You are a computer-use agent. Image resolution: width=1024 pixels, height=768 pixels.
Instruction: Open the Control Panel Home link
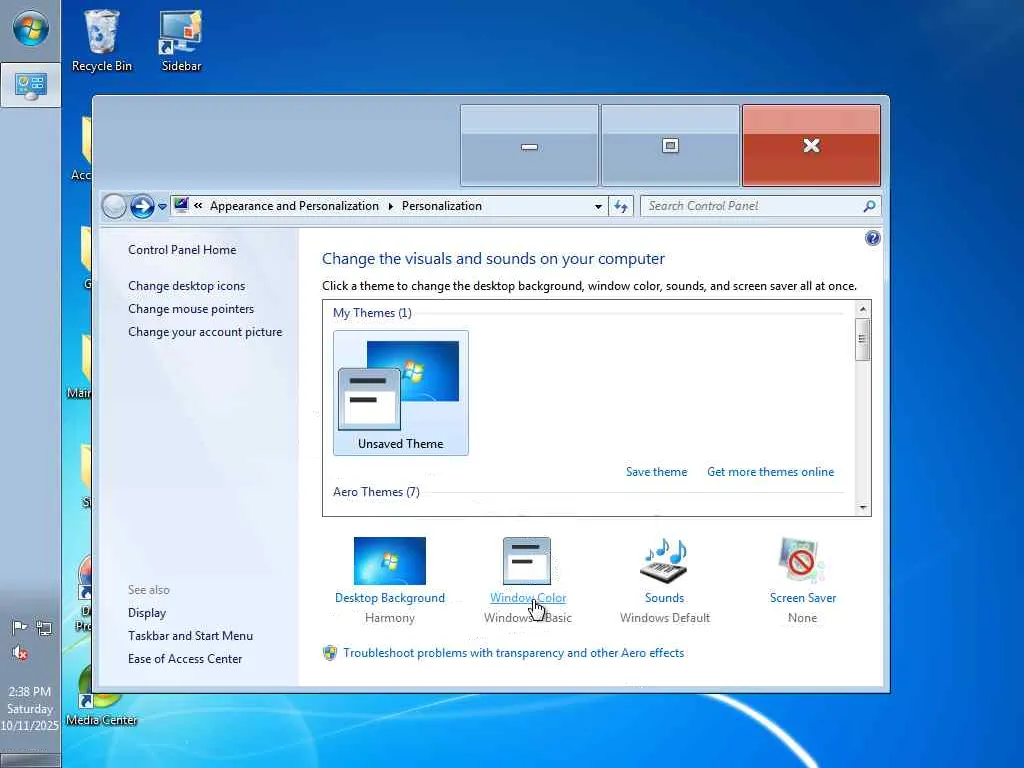(x=182, y=249)
